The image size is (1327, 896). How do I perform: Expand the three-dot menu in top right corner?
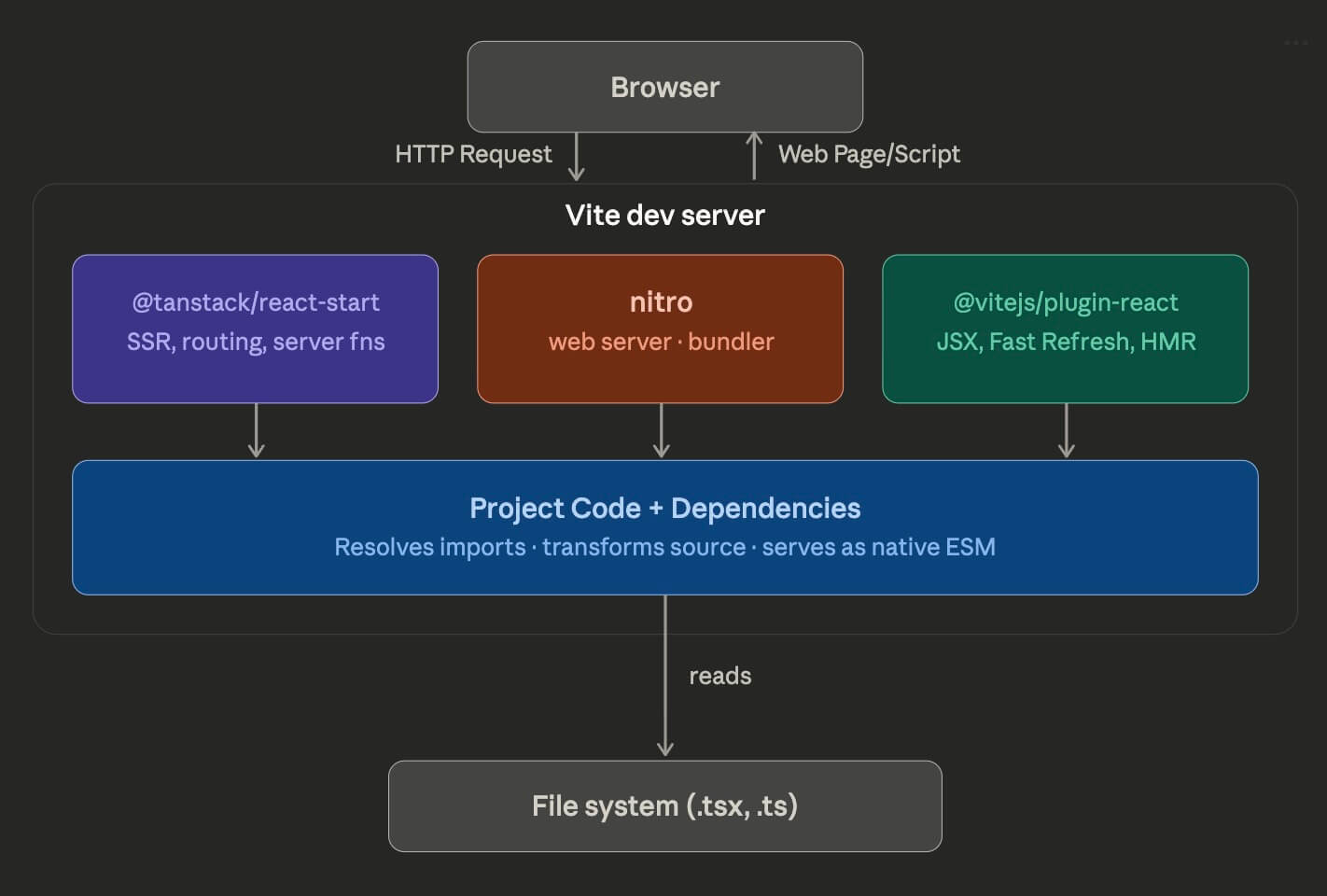(1294, 41)
